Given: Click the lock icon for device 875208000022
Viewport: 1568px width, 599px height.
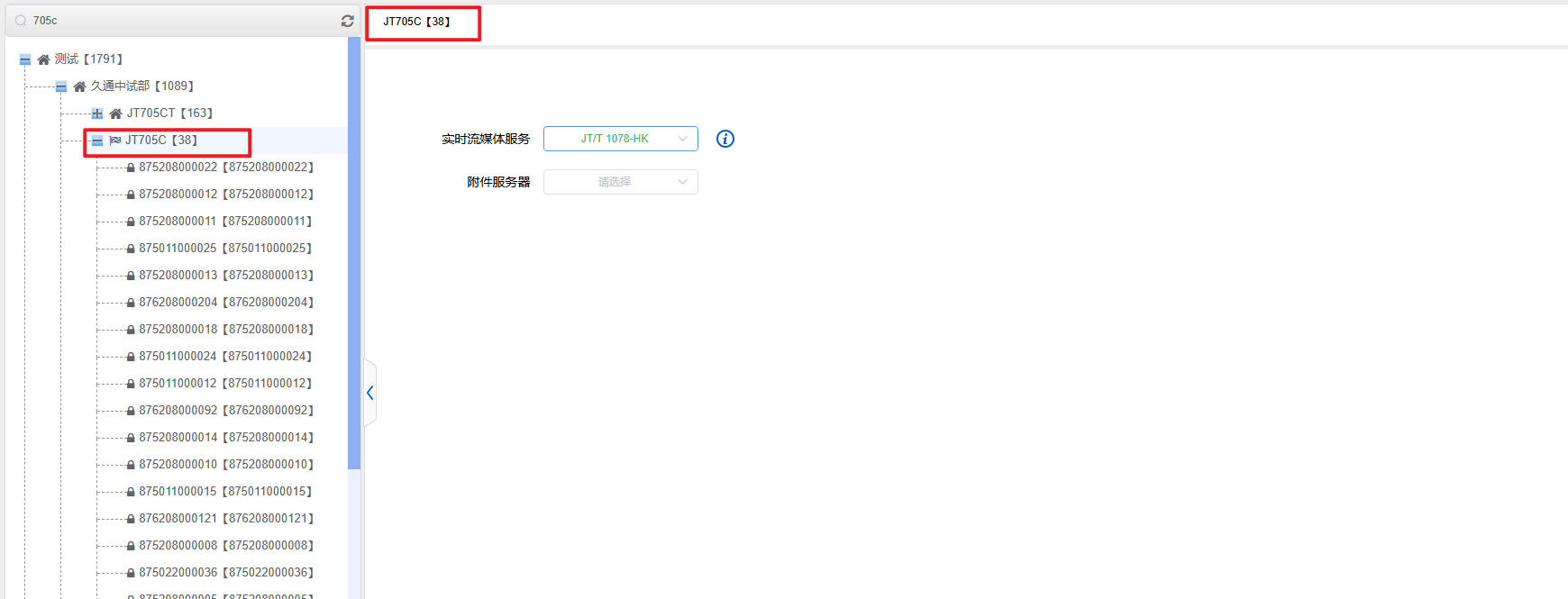Looking at the screenshot, I should tap(131, 168).
